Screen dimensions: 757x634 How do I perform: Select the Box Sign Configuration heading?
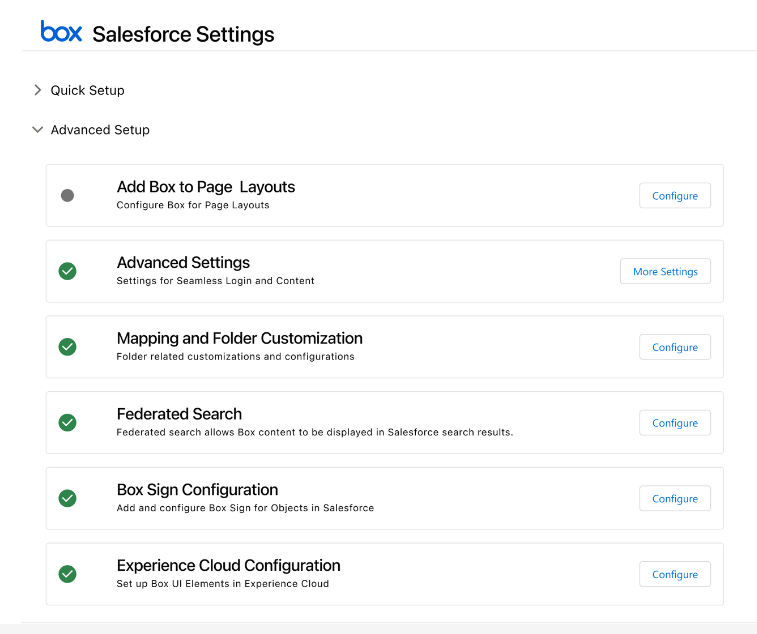197,490
